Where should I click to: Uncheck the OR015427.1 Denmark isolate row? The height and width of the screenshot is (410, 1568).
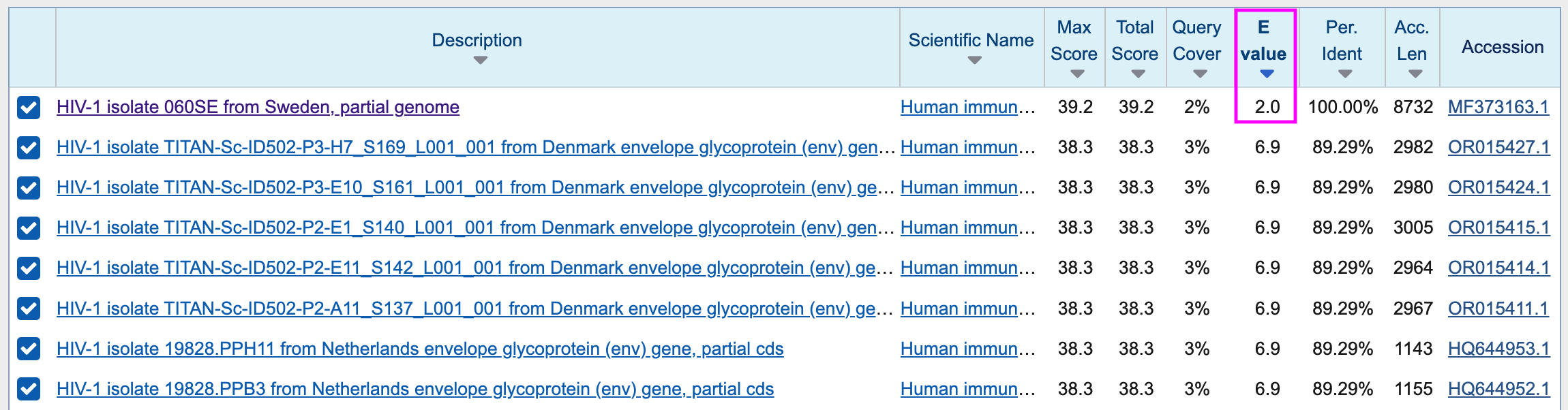click(29, 147)
